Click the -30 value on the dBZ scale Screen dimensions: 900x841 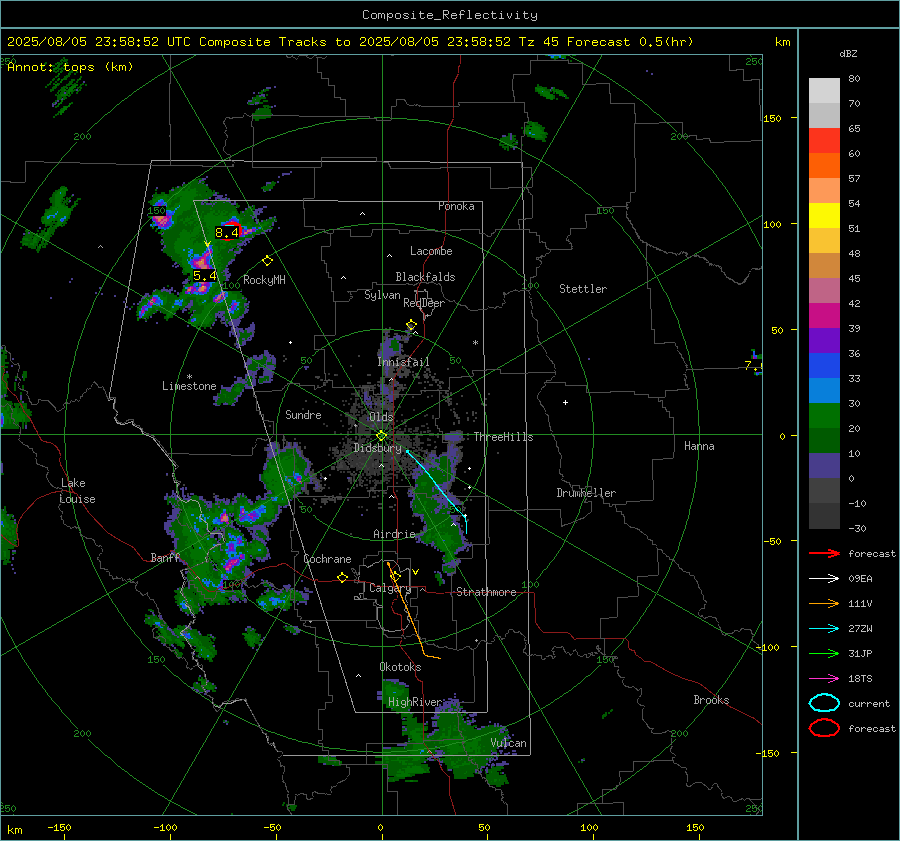[858, 528]
